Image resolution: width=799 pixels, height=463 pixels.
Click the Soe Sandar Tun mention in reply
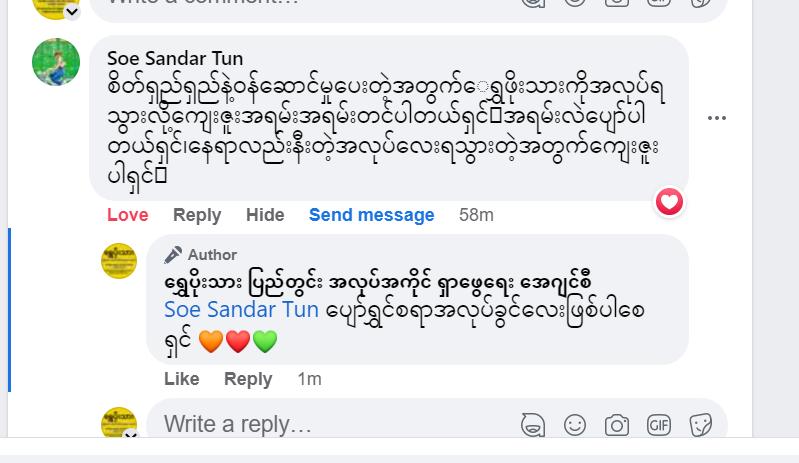tap(241, 310)
